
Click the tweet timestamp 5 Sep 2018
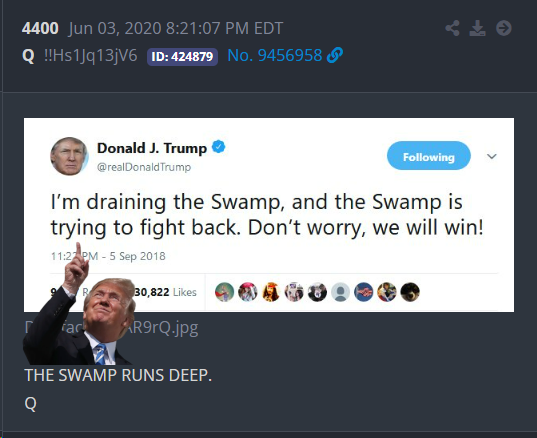point(137,256)
